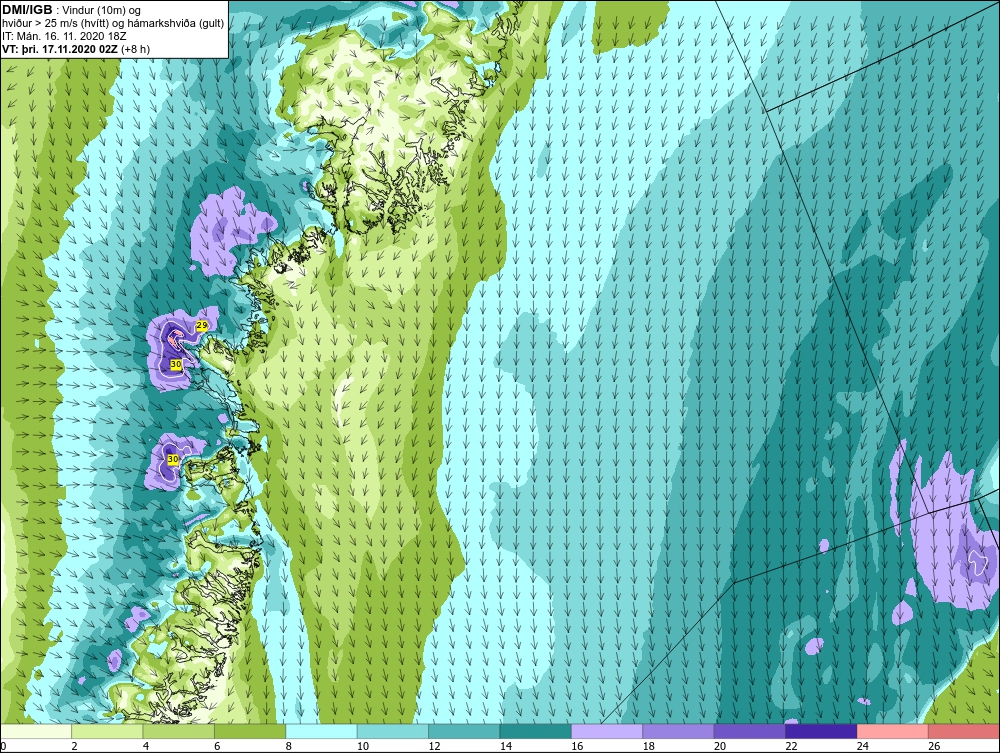This screenshot has width=1000, height=753.
Task: Select the 18–20 m/s medium purple swatch
Action: (679, 731)
